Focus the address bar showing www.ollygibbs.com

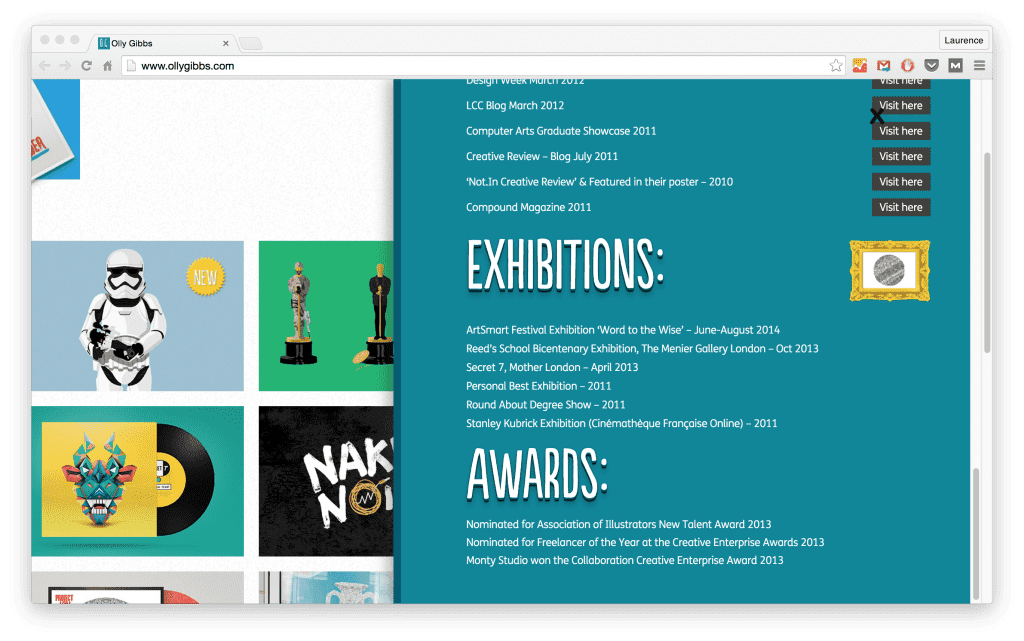[482, 66]
